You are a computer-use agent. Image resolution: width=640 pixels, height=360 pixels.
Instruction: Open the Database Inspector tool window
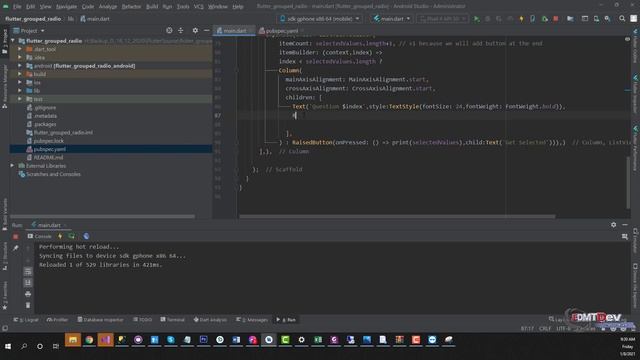coord(100,320)
